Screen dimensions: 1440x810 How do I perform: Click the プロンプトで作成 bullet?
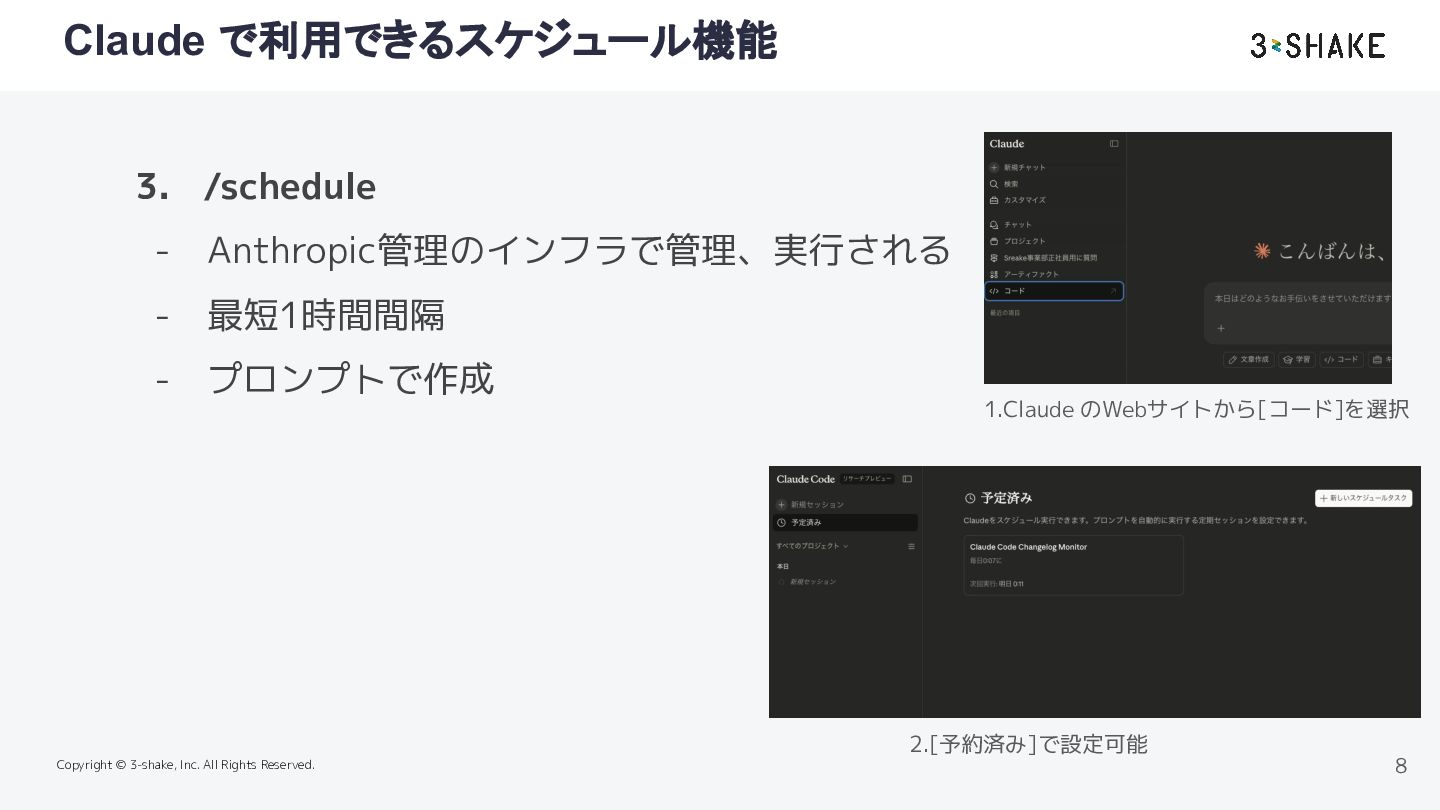(x=351, y=379)
